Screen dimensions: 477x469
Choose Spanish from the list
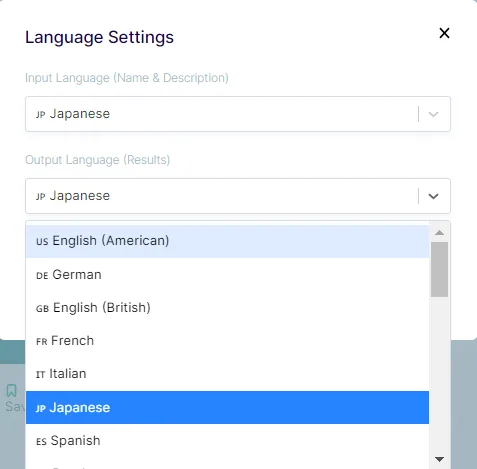coord(227,441)
